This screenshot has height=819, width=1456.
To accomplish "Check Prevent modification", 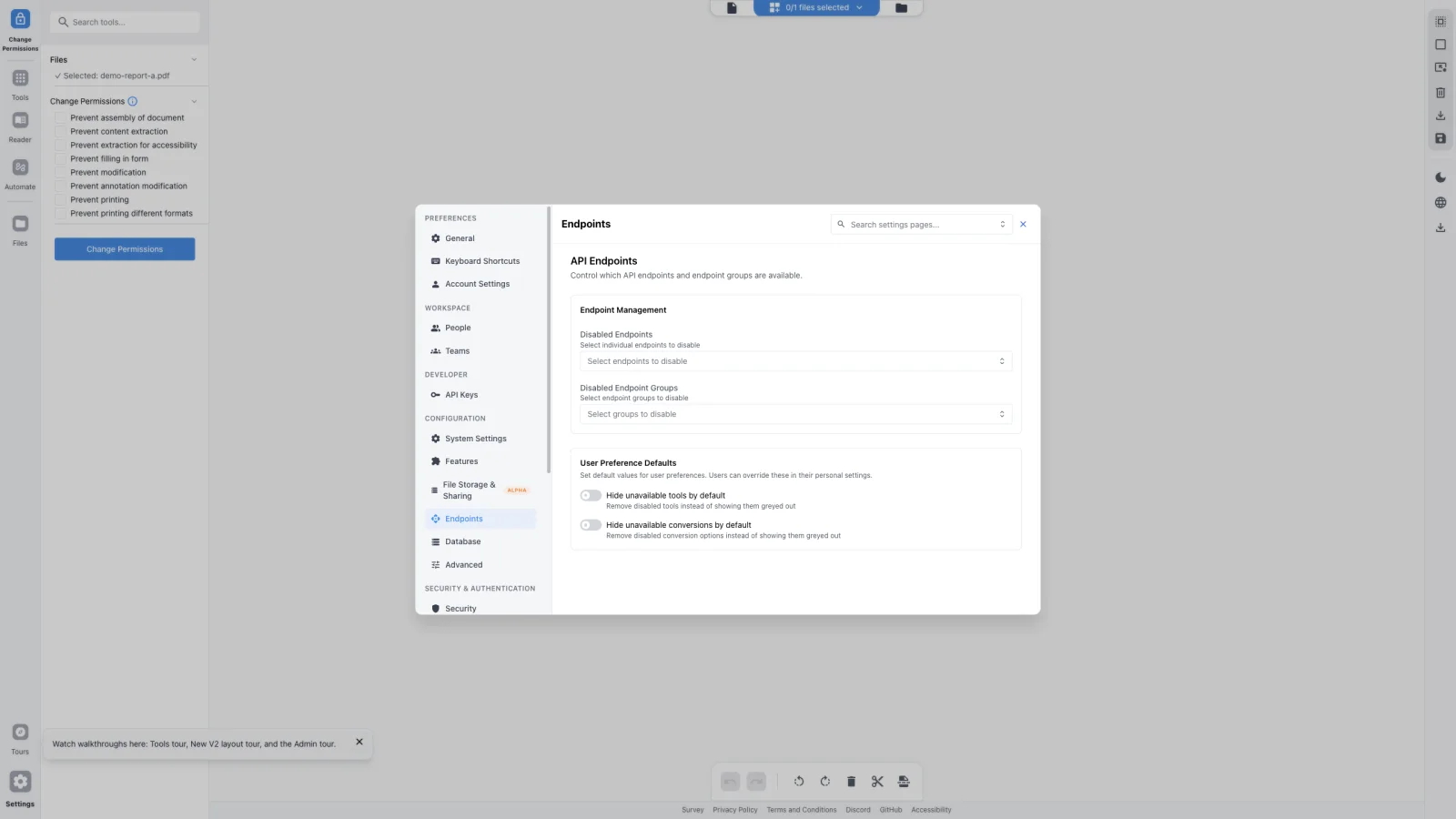I will (x=61, y=172).
